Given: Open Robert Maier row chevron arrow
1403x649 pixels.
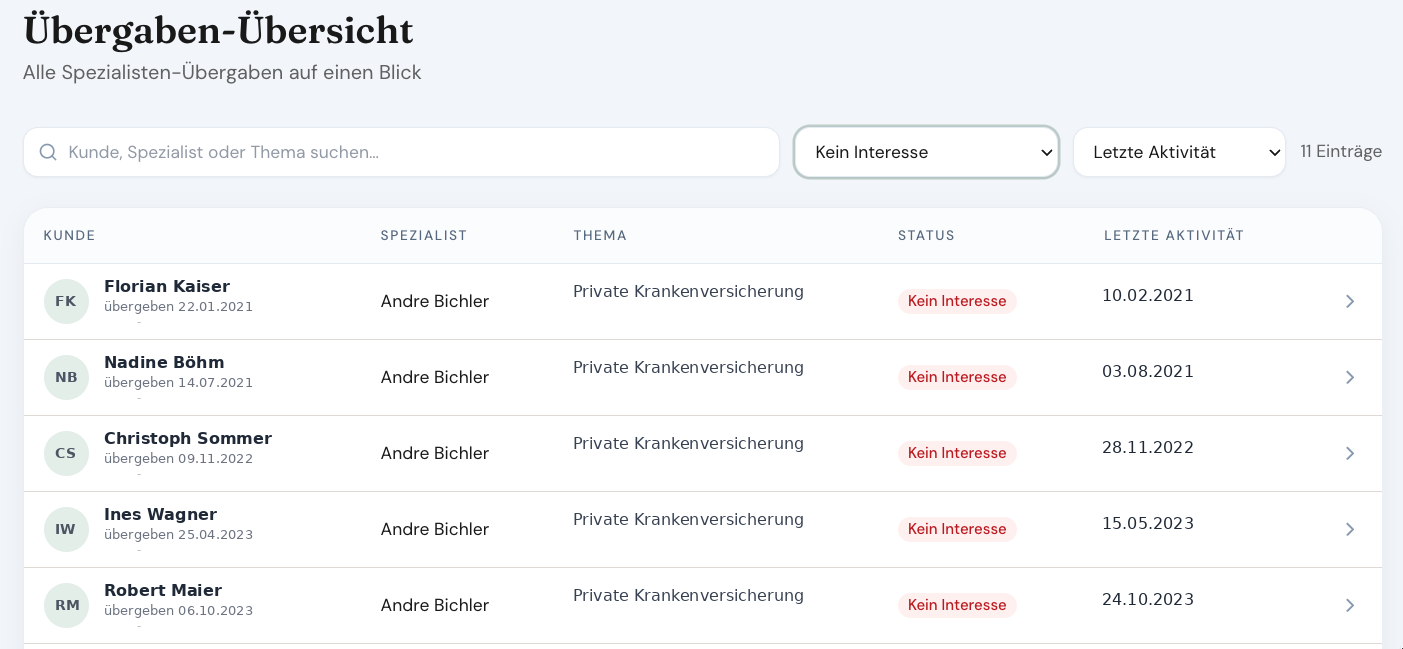Looking at the screenshot, I should [1349, 605].
